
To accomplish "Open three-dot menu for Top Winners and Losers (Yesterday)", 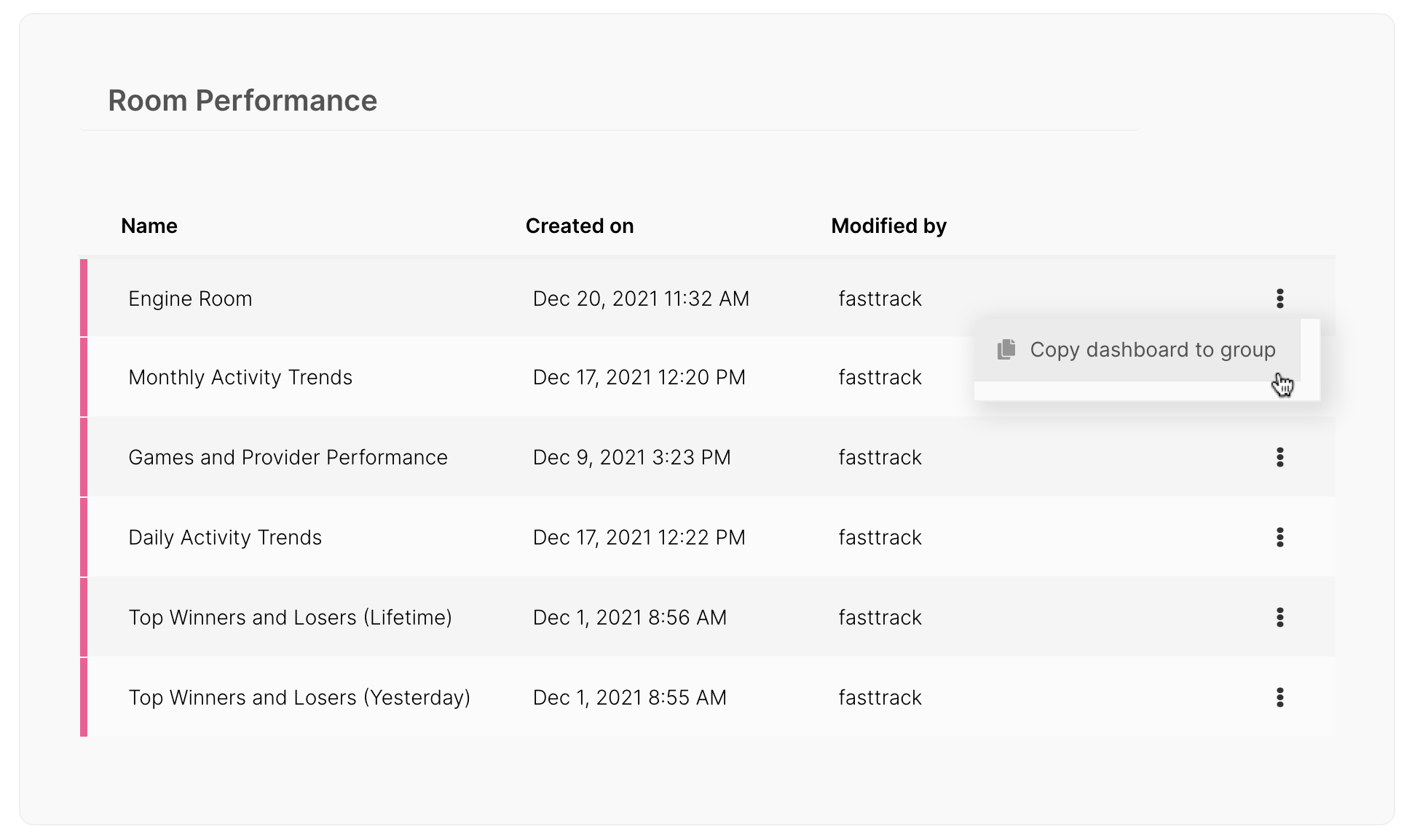I will coord(1279,697).
